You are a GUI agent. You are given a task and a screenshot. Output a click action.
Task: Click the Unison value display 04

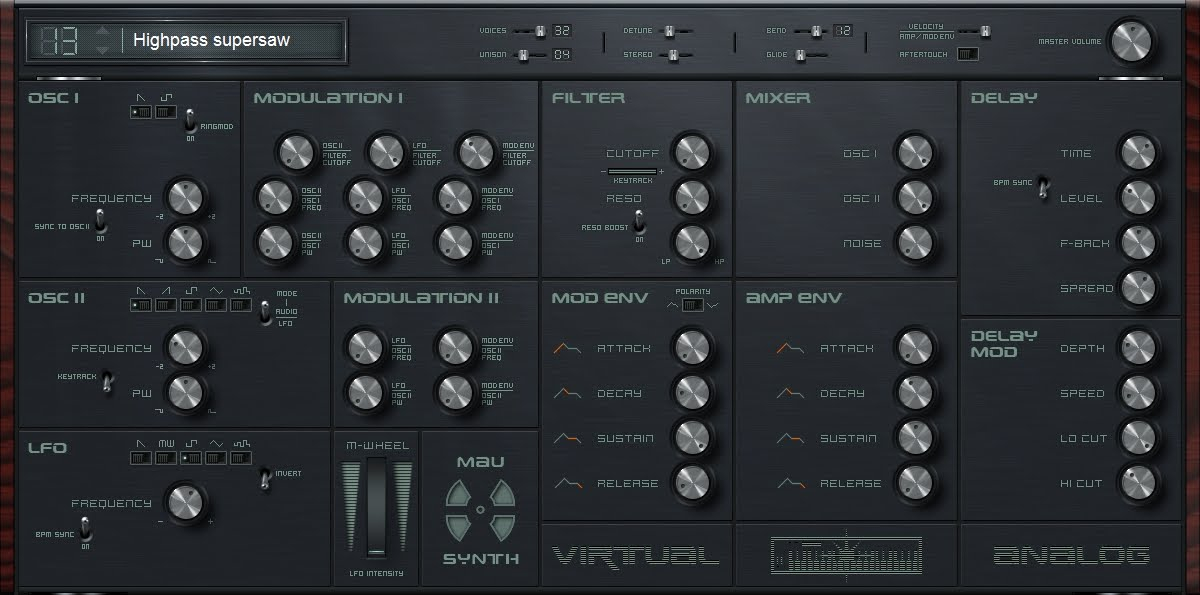562,55
